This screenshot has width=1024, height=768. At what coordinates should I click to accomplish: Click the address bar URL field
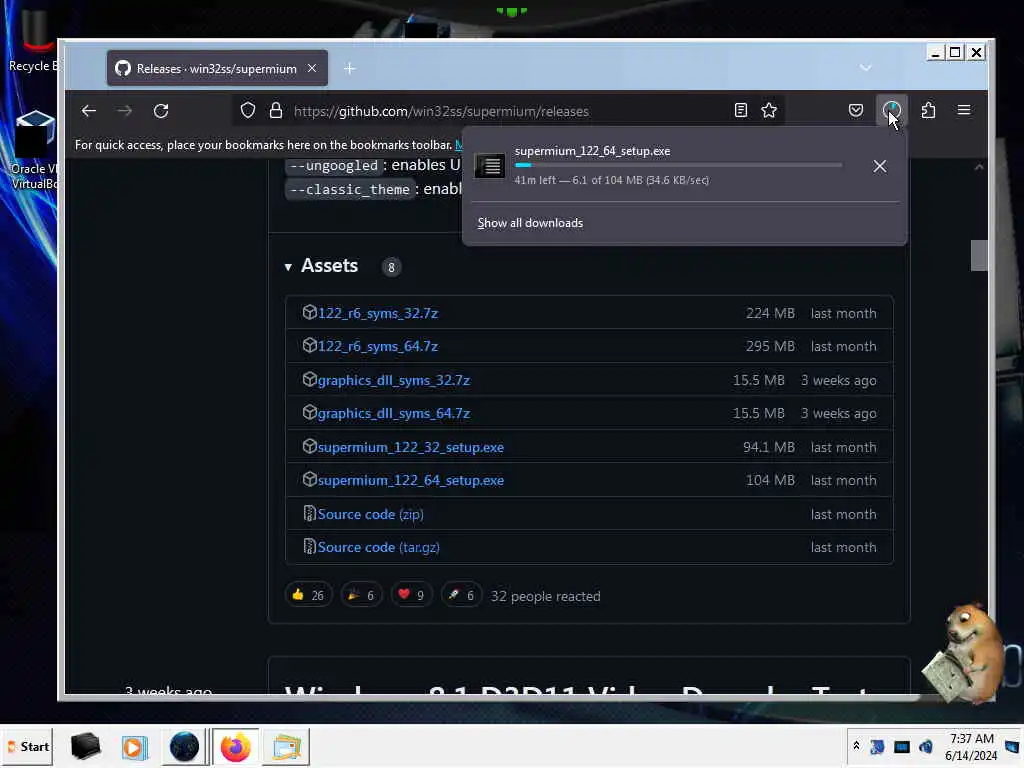(509, 111)
